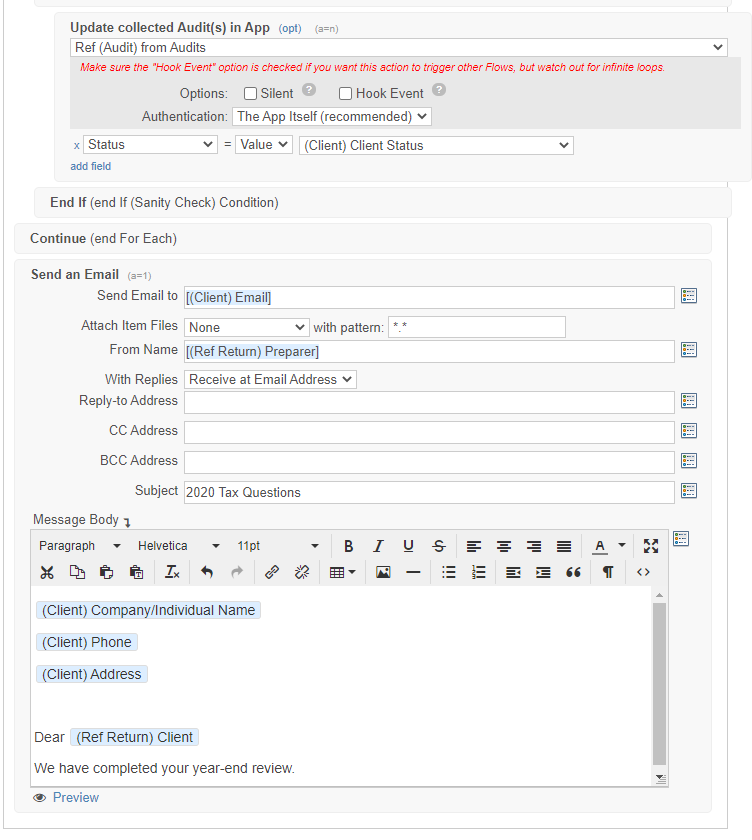Paste as text icon in toolbar
The width and height of the screenshot is (752, 840).
click(x=137, y=572)
